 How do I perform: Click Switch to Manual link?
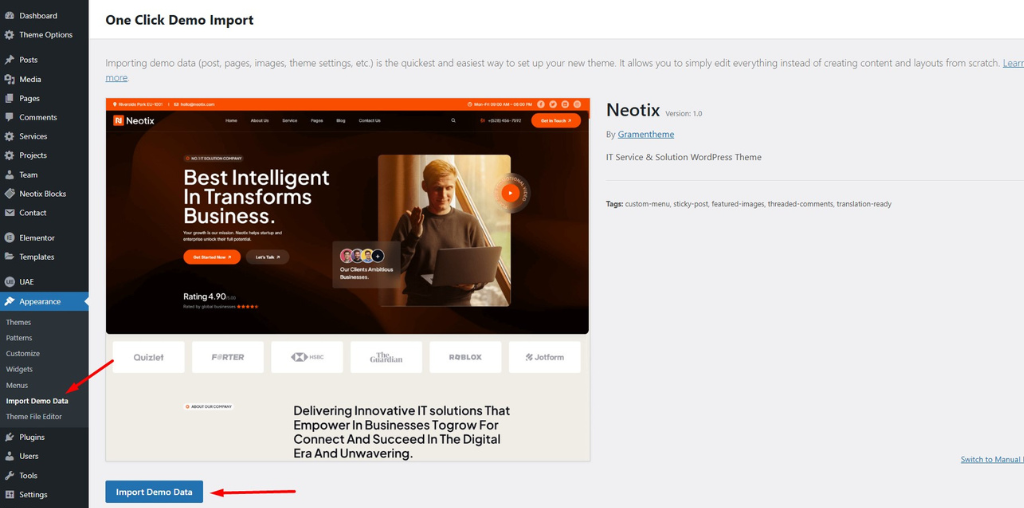991,459
